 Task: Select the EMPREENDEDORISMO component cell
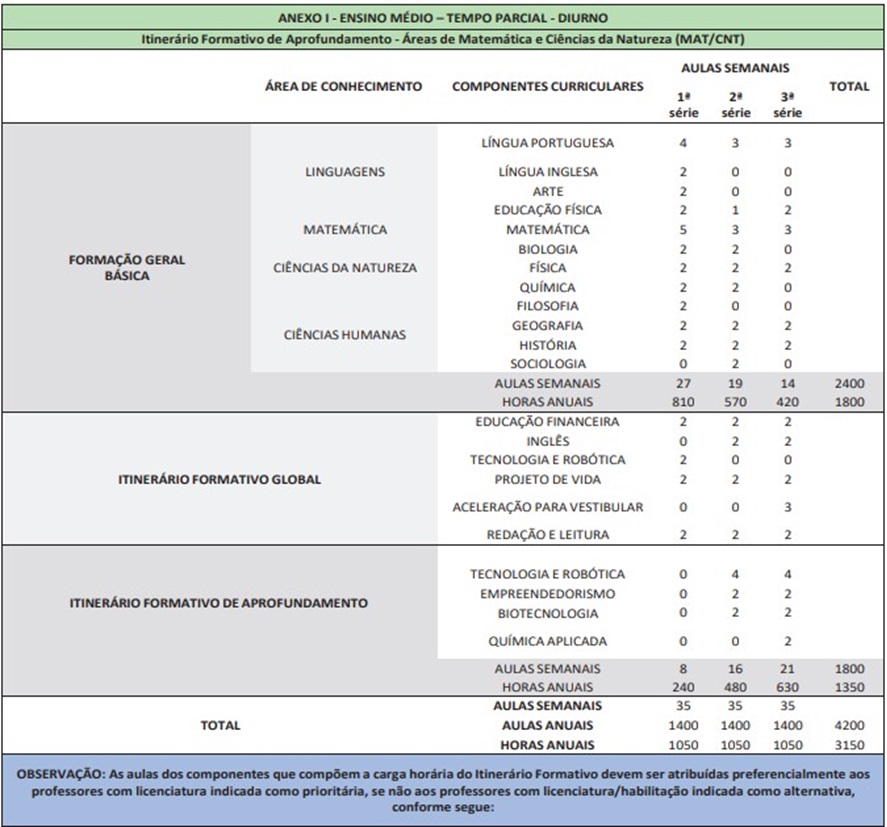tap(547, 594)
